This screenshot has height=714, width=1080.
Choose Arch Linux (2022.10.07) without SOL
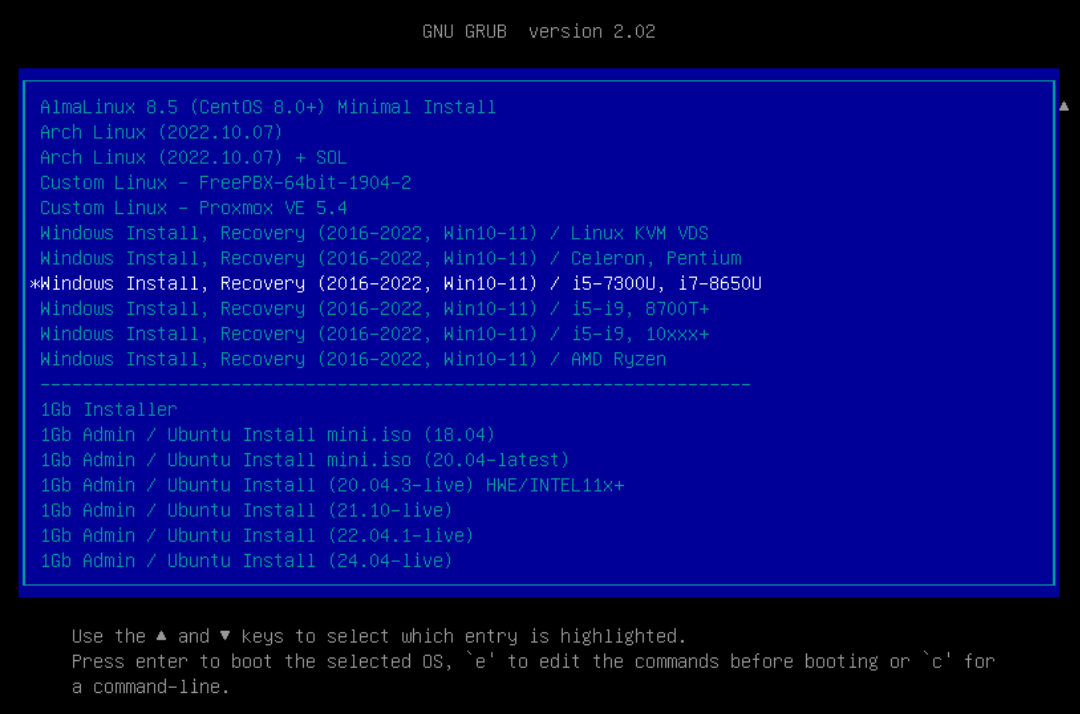point(161,132)
